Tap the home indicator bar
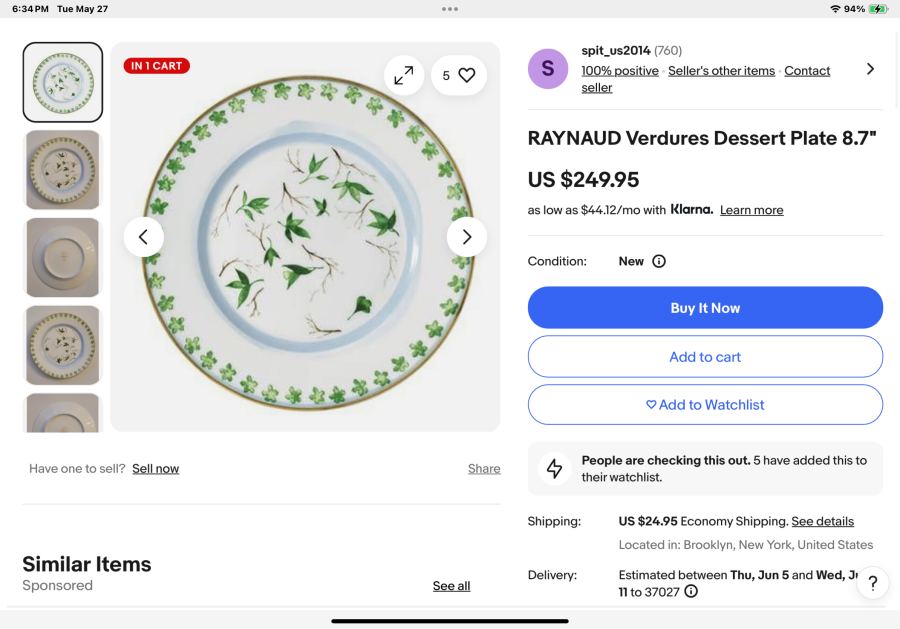The image size is (900, 629). [x=450, y=621]
